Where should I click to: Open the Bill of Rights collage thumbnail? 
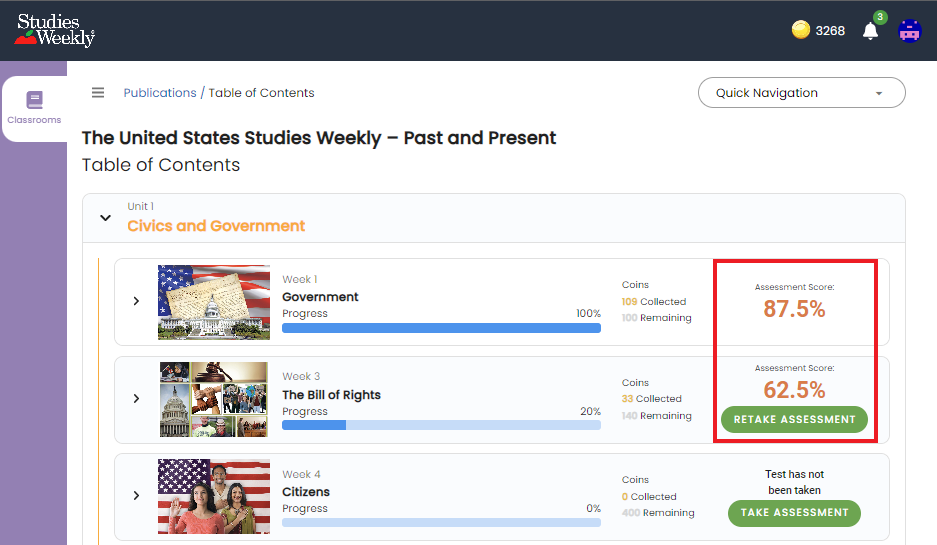coord(214,399)
